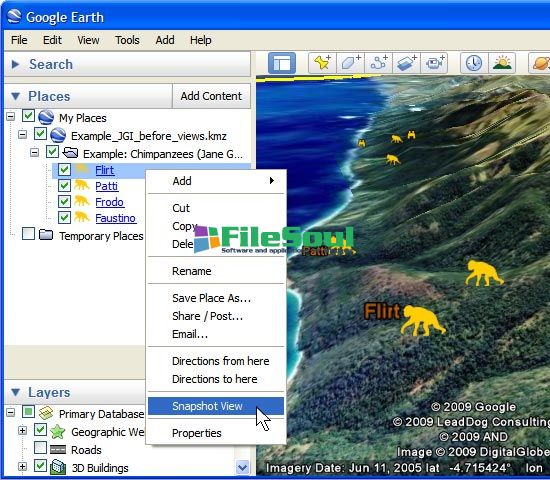Image resolution: width=550 pixels, height=480 pixels.
Task: Expand the Search panel
Action: click(15, 64)
